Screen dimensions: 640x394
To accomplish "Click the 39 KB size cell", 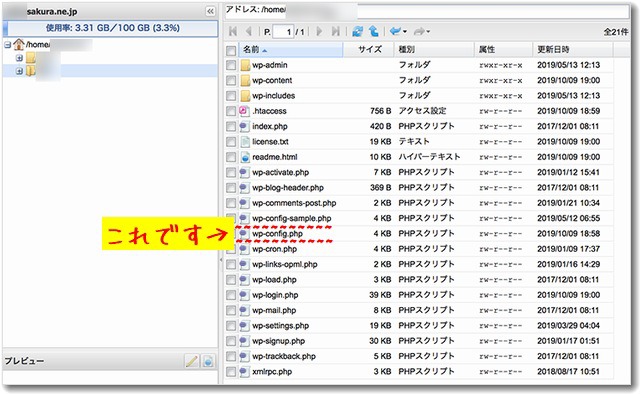I will pos(380,295).
